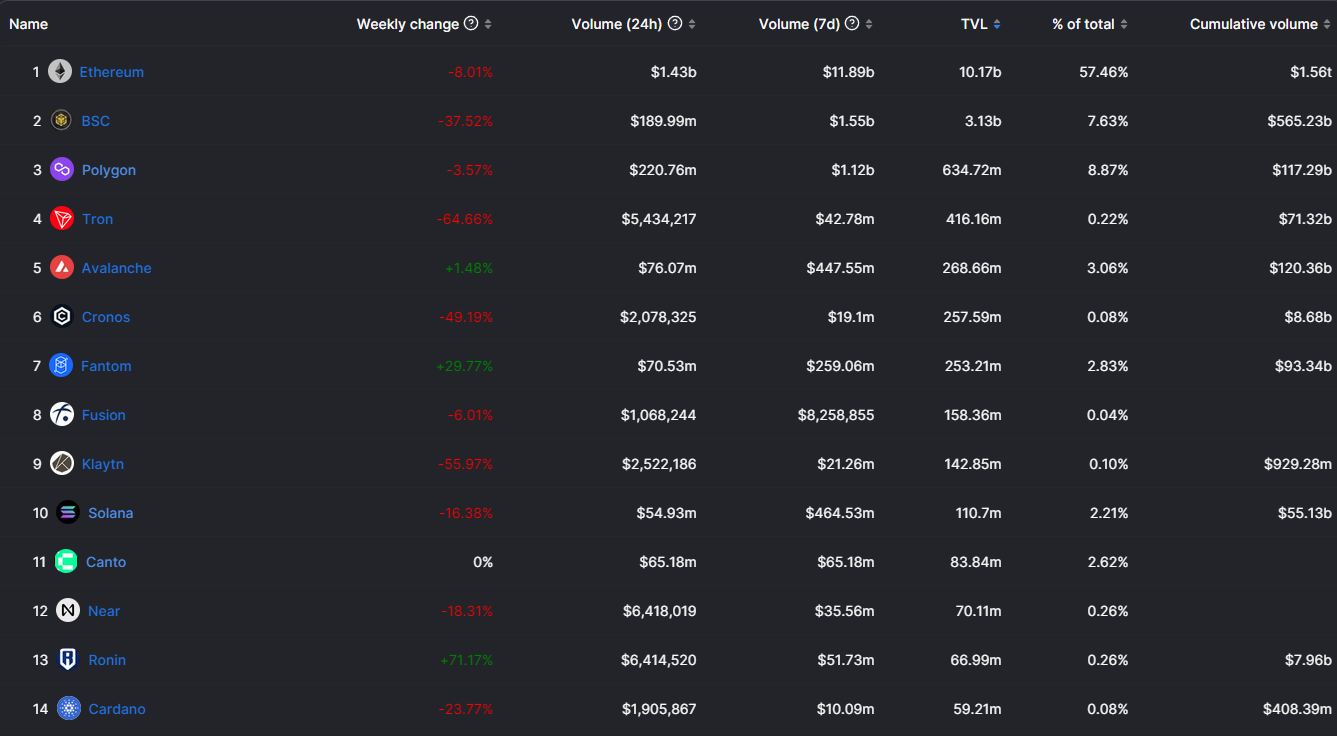Viewport: 1337px width, 736px height.
Task: Click the Avalanche chain logo icon
Action: (62, 268)
